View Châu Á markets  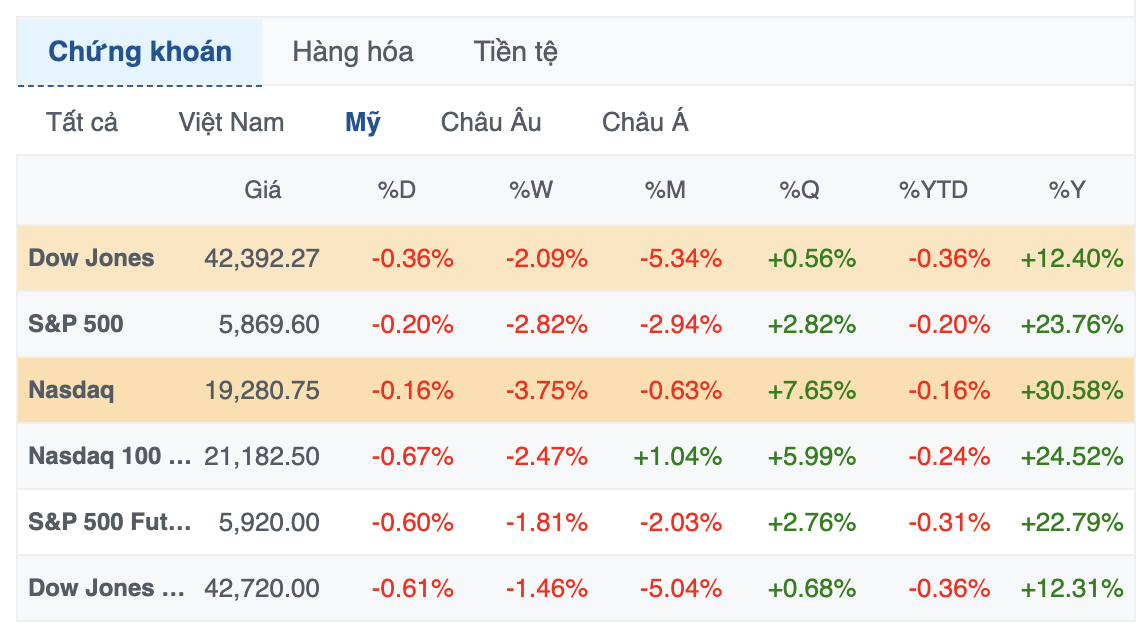click(645, 123)
